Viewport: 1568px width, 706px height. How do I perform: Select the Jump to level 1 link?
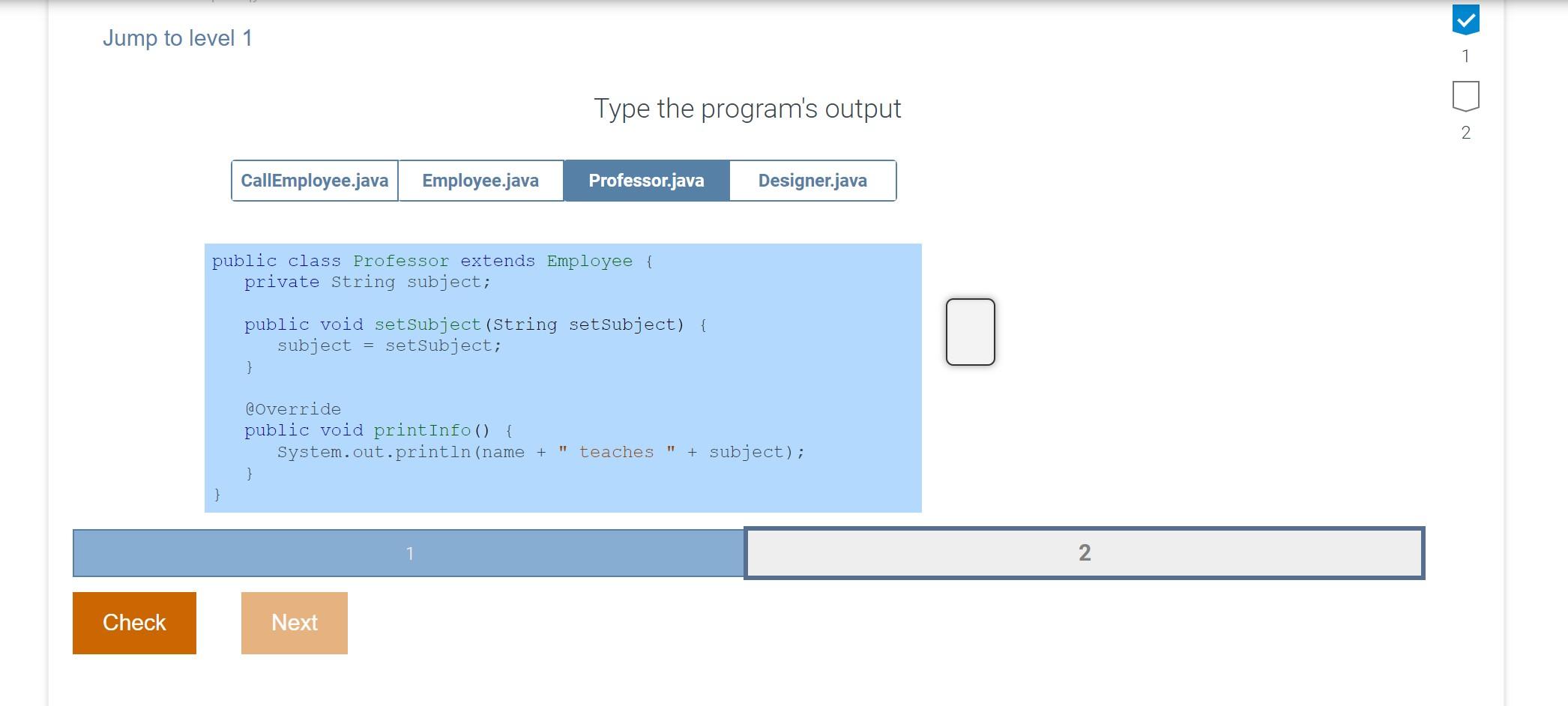177,37
